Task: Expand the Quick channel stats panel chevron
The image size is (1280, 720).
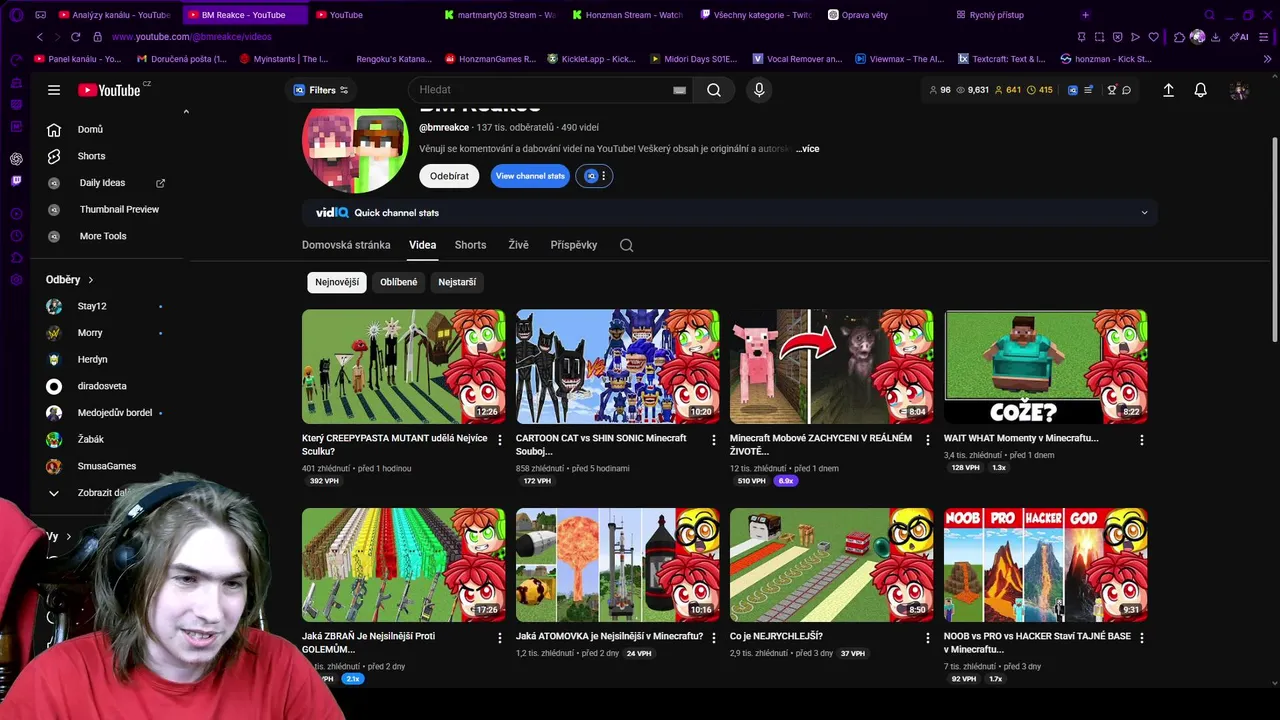Action: [x=1144, y=213]
